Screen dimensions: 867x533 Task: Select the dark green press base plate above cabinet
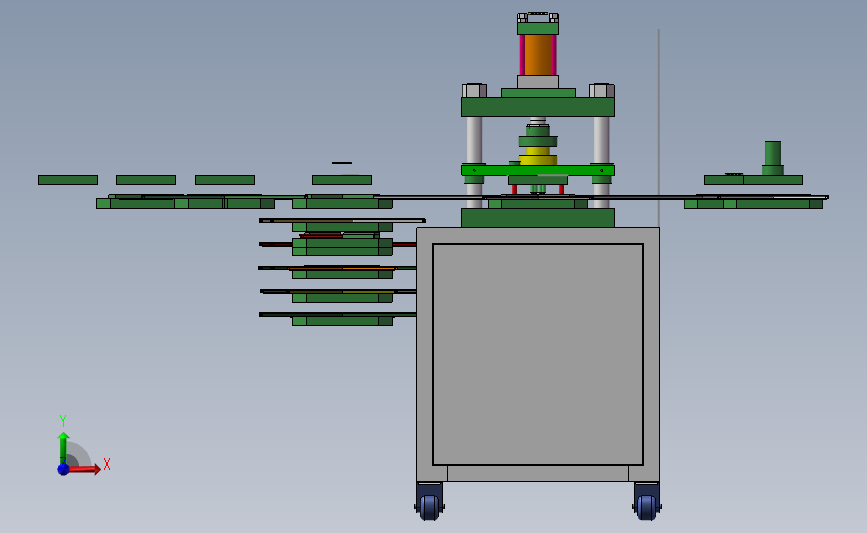tap(537, 218)
